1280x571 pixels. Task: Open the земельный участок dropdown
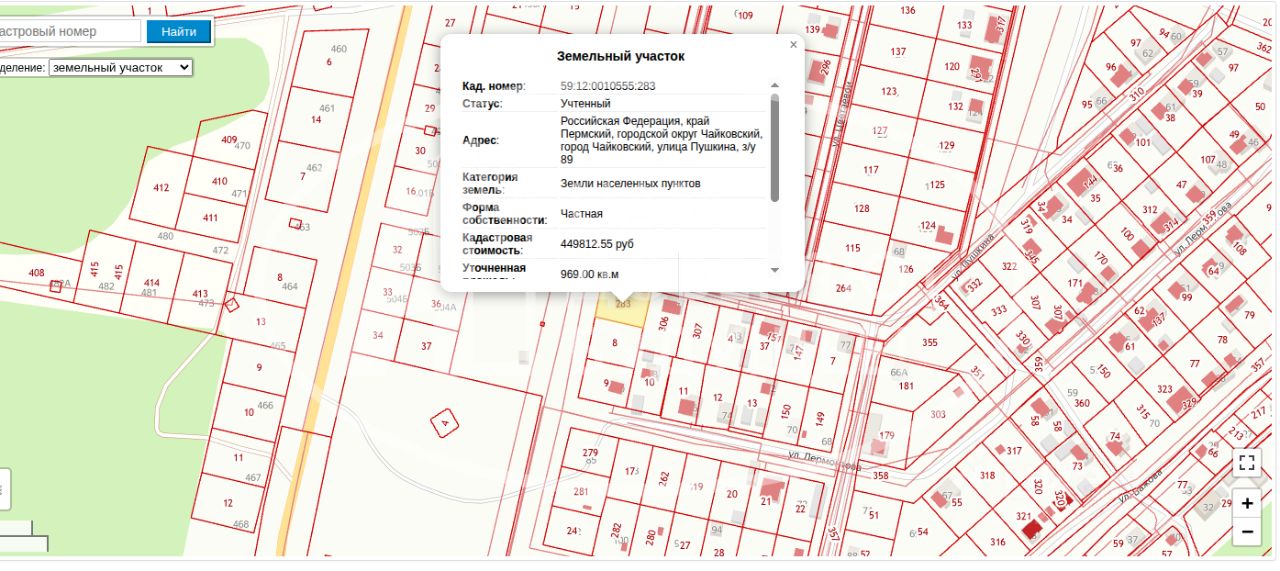[120, 67]
